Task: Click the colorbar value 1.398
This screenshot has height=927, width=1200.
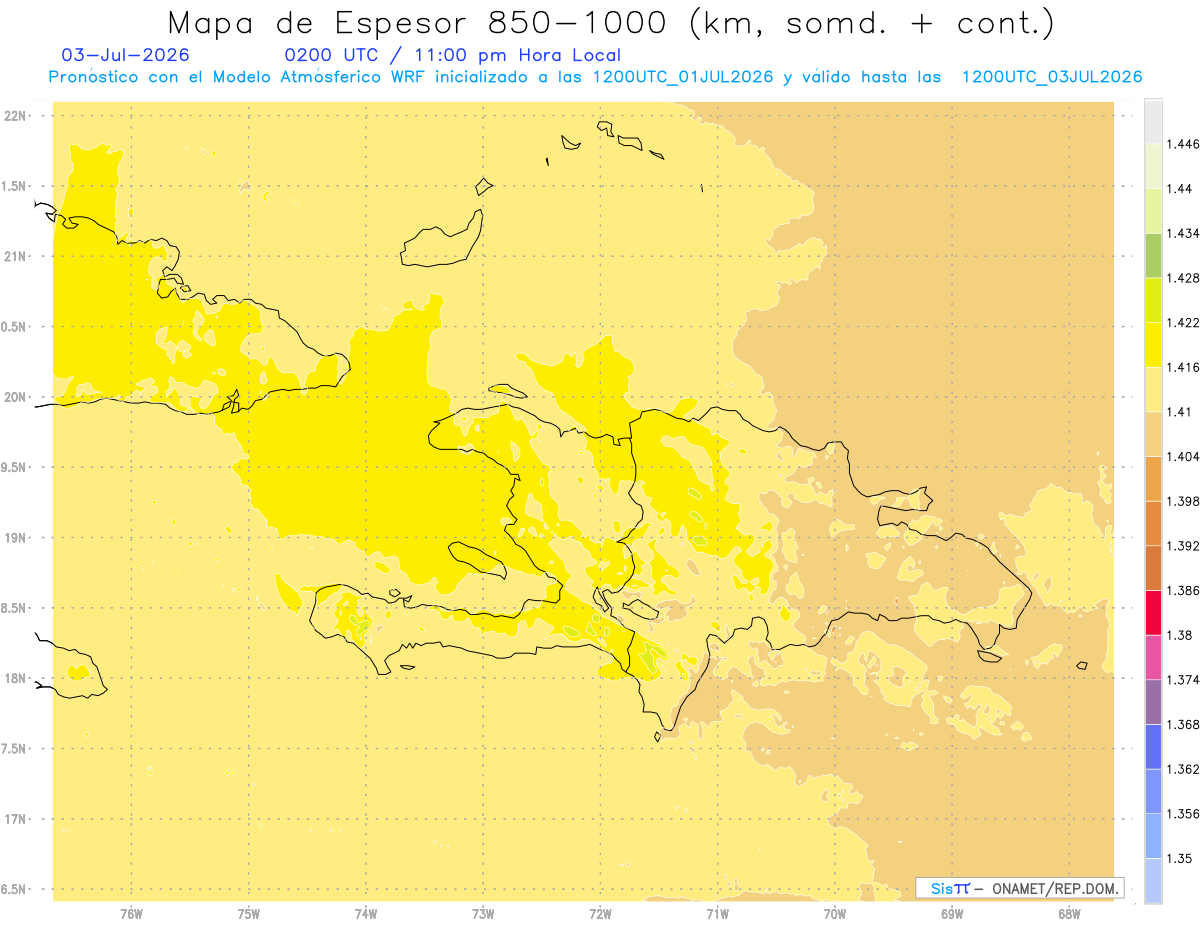Action: [x=1182, y=501]
